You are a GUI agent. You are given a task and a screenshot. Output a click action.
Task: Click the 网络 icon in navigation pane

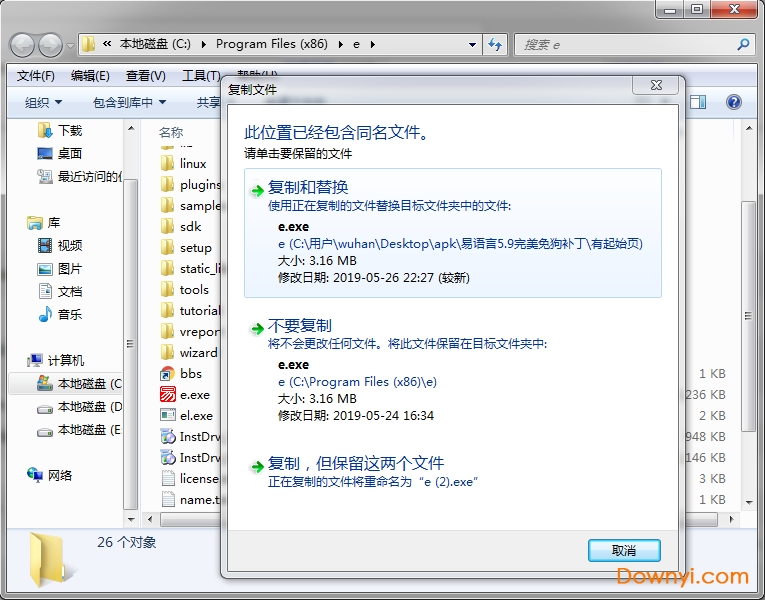(x=36, y=475)
